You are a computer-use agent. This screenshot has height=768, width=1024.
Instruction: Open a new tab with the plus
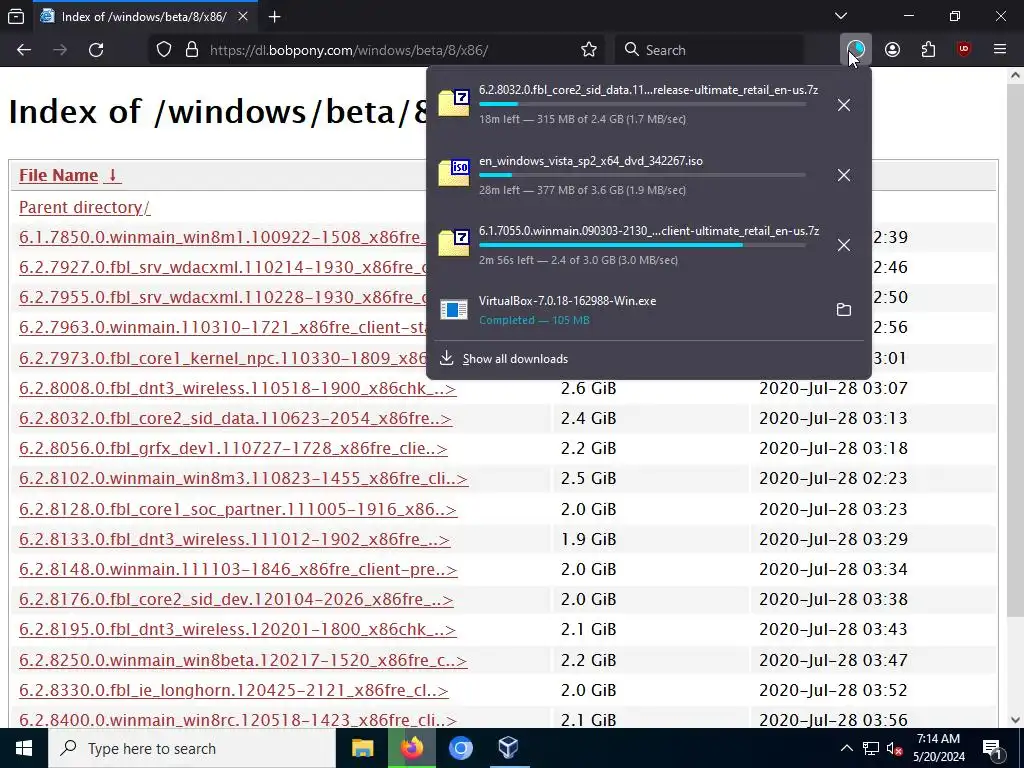click(x=275, y=17)
